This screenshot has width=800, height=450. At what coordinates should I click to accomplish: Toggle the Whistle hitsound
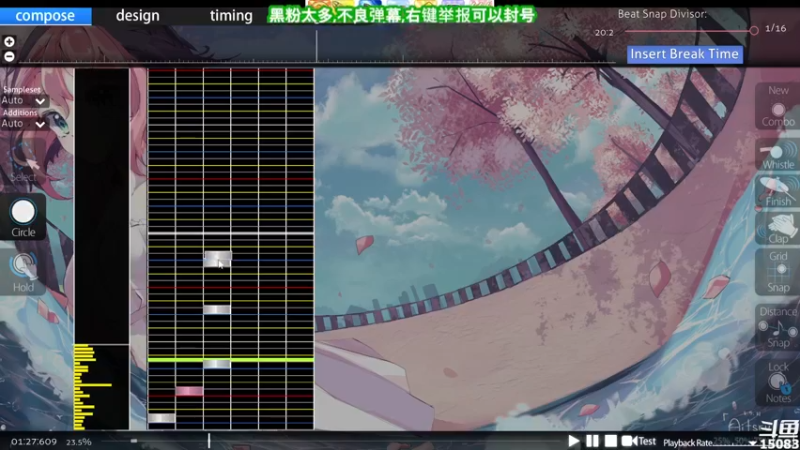[x=778, y=155]
